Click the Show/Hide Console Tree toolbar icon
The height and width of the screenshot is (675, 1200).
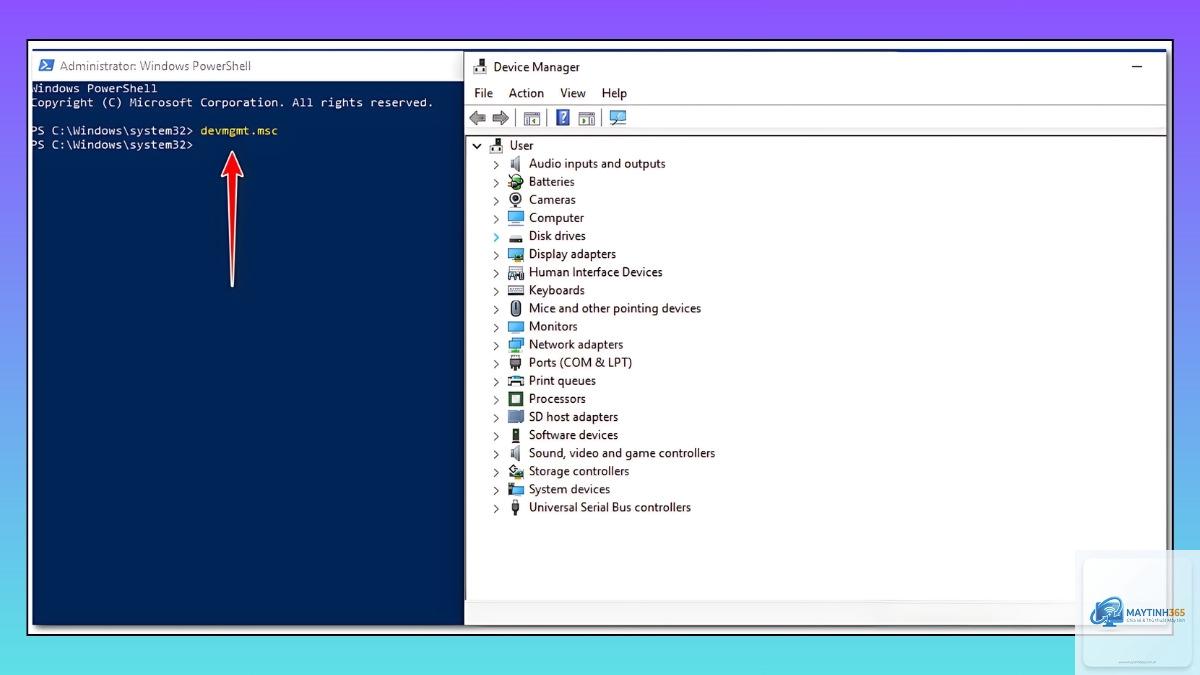coord(532,118)
